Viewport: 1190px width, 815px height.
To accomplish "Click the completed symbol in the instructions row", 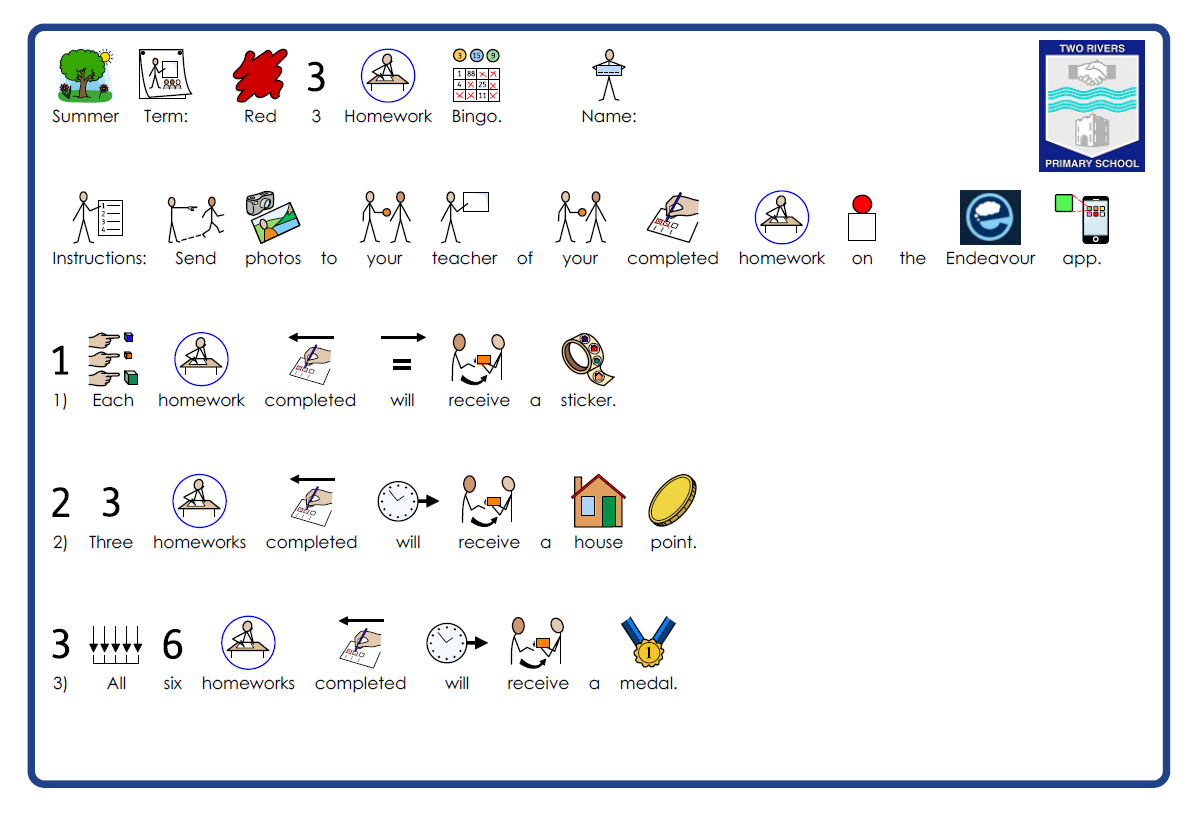I will pos(673,217).
